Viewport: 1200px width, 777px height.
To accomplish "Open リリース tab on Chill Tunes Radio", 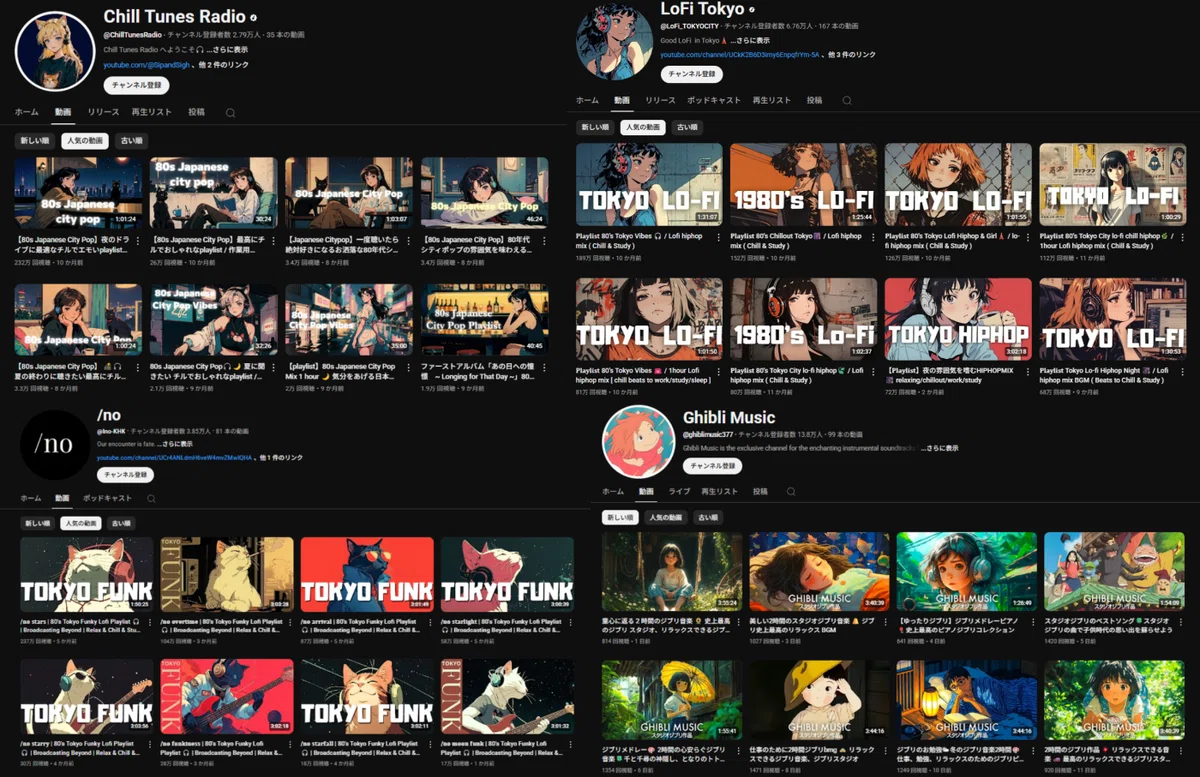I will [x=103, y=113].
